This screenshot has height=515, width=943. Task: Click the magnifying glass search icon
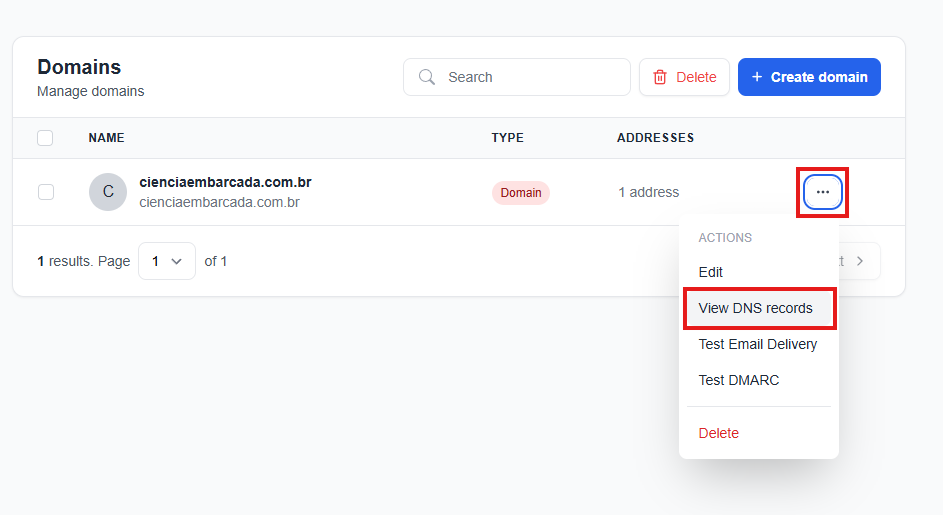pos(427,77)
